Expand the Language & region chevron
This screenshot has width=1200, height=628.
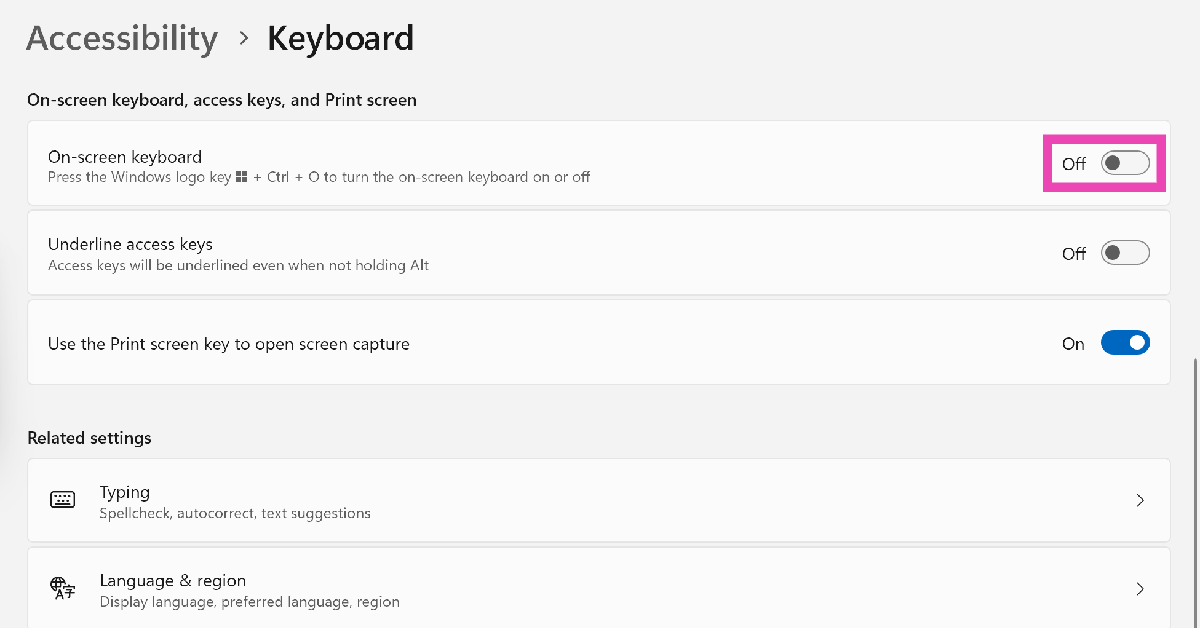tap(1141, 589)
